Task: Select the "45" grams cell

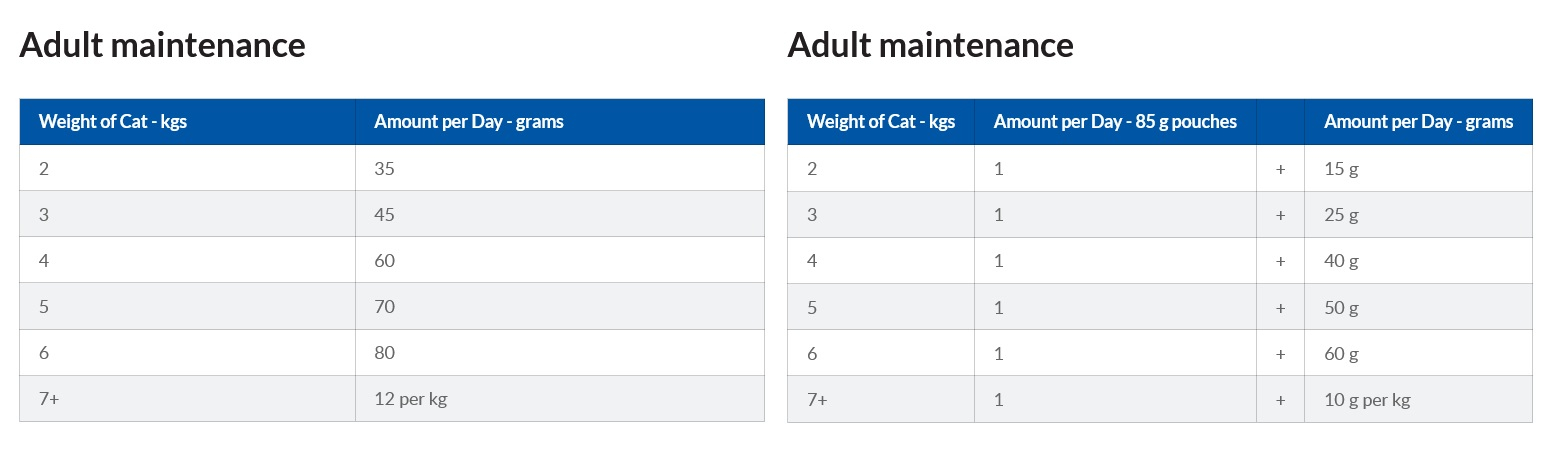Action: (385, 215)
